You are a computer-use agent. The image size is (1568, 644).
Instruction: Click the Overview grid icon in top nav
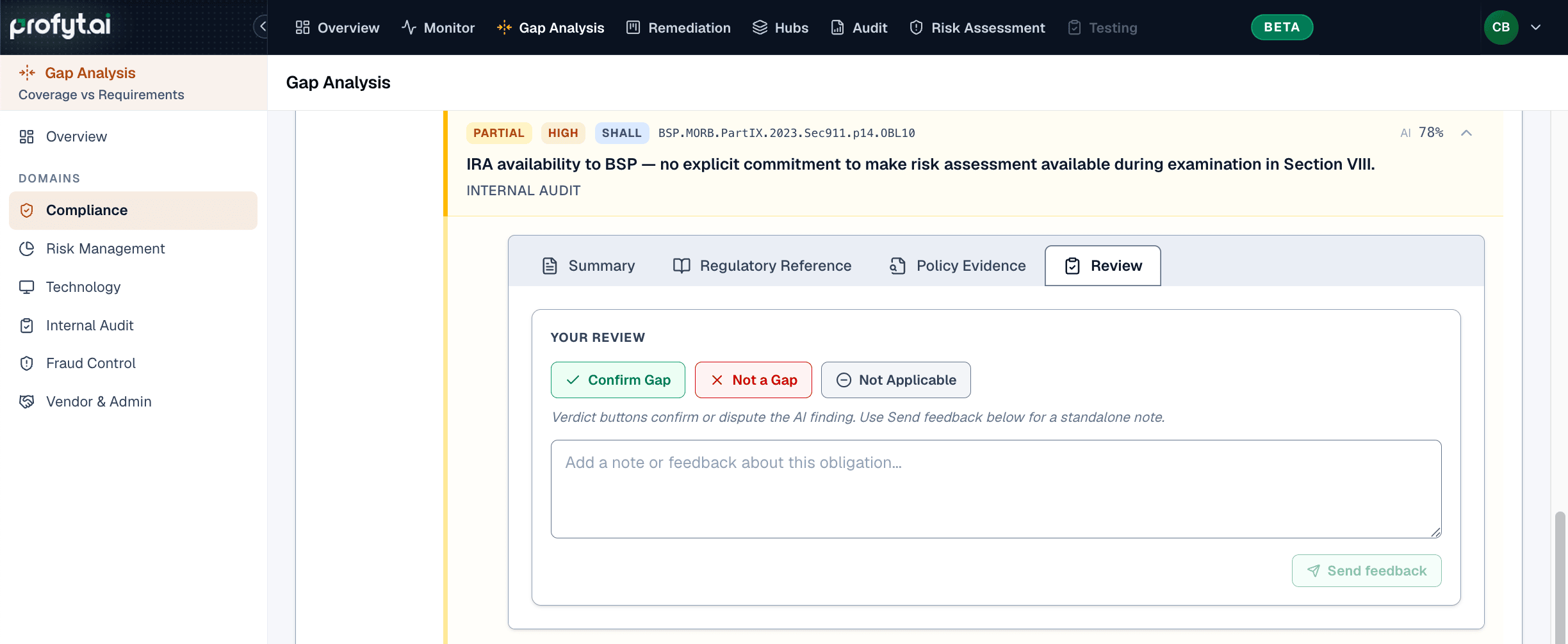click(302, 28)
